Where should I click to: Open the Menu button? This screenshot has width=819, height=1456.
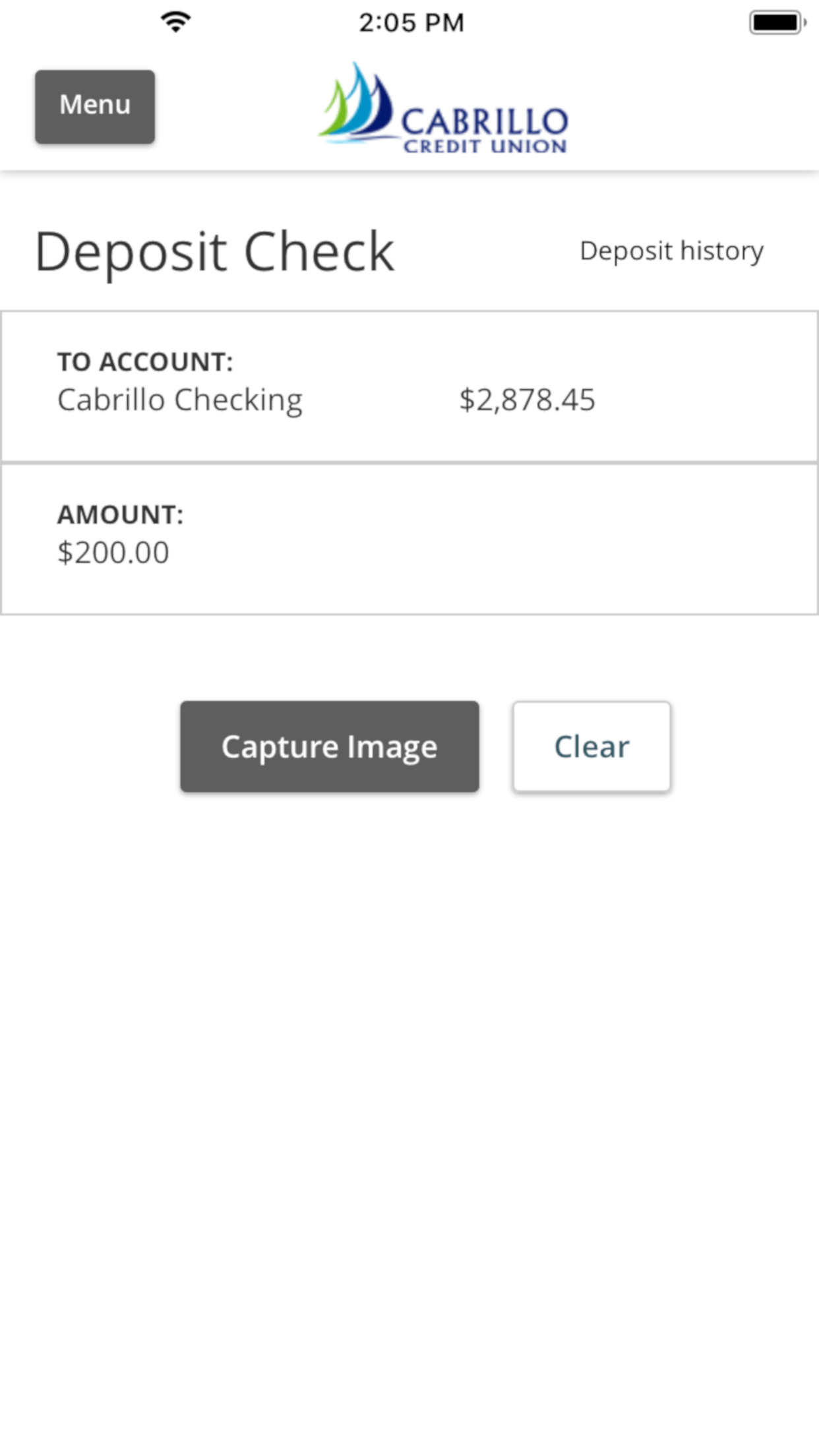95,106
